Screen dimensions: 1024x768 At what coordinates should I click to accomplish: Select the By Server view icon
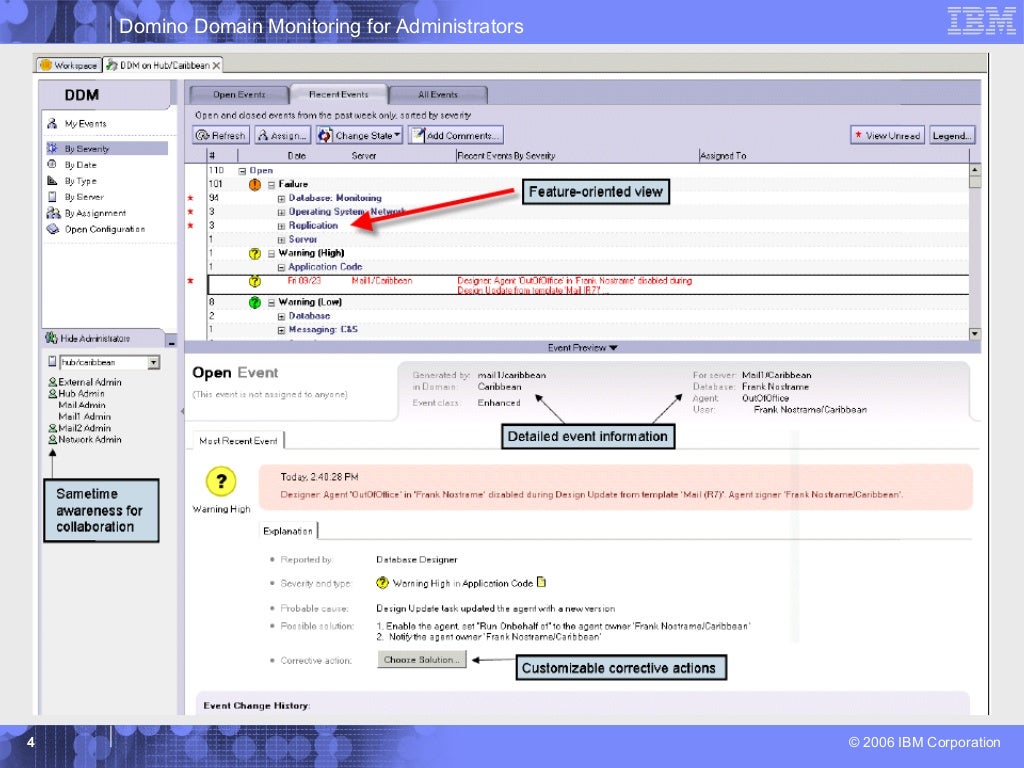tap(52, 197)
